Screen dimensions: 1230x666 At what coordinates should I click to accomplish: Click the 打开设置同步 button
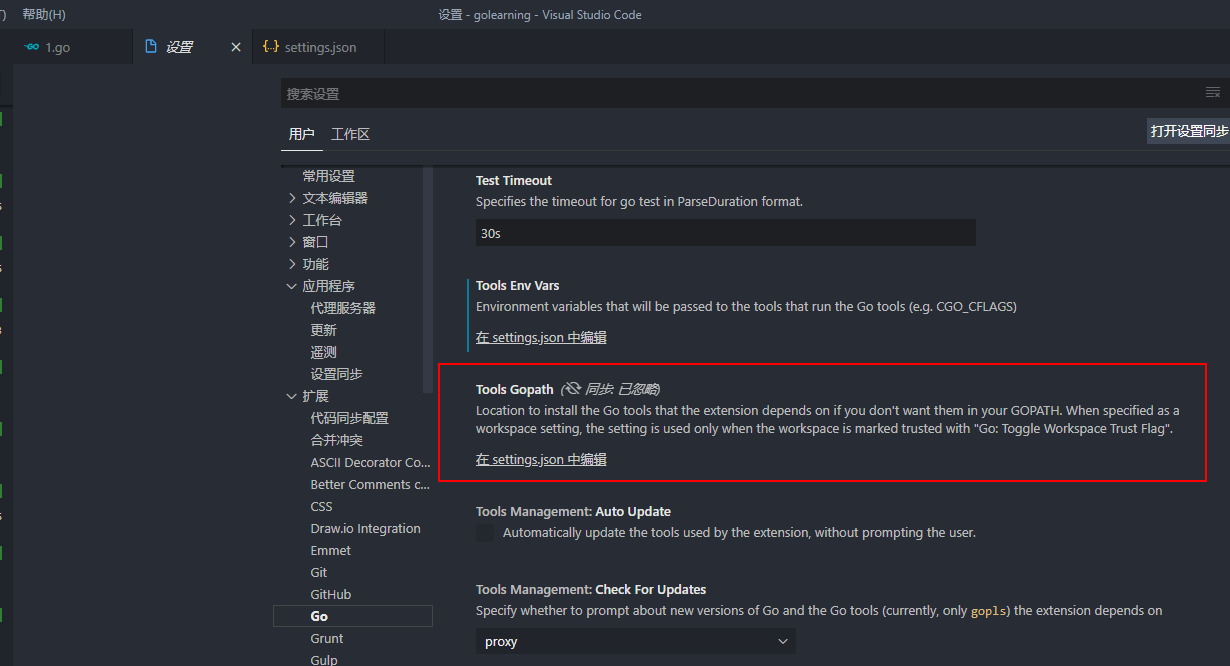click(1188, 131)
